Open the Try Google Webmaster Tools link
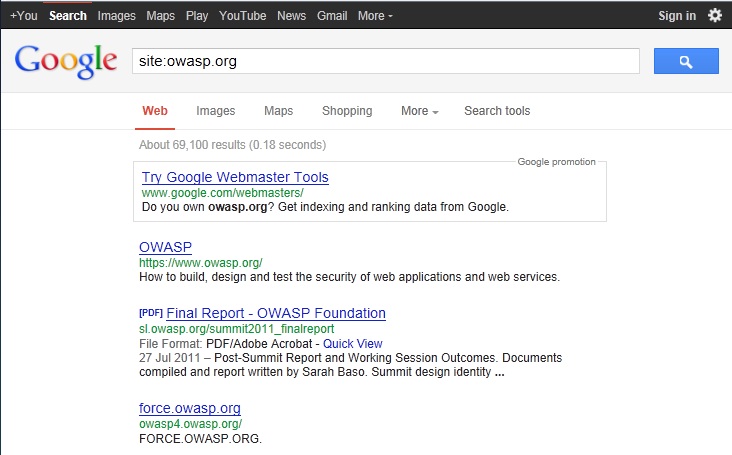 tap(235, 177)
